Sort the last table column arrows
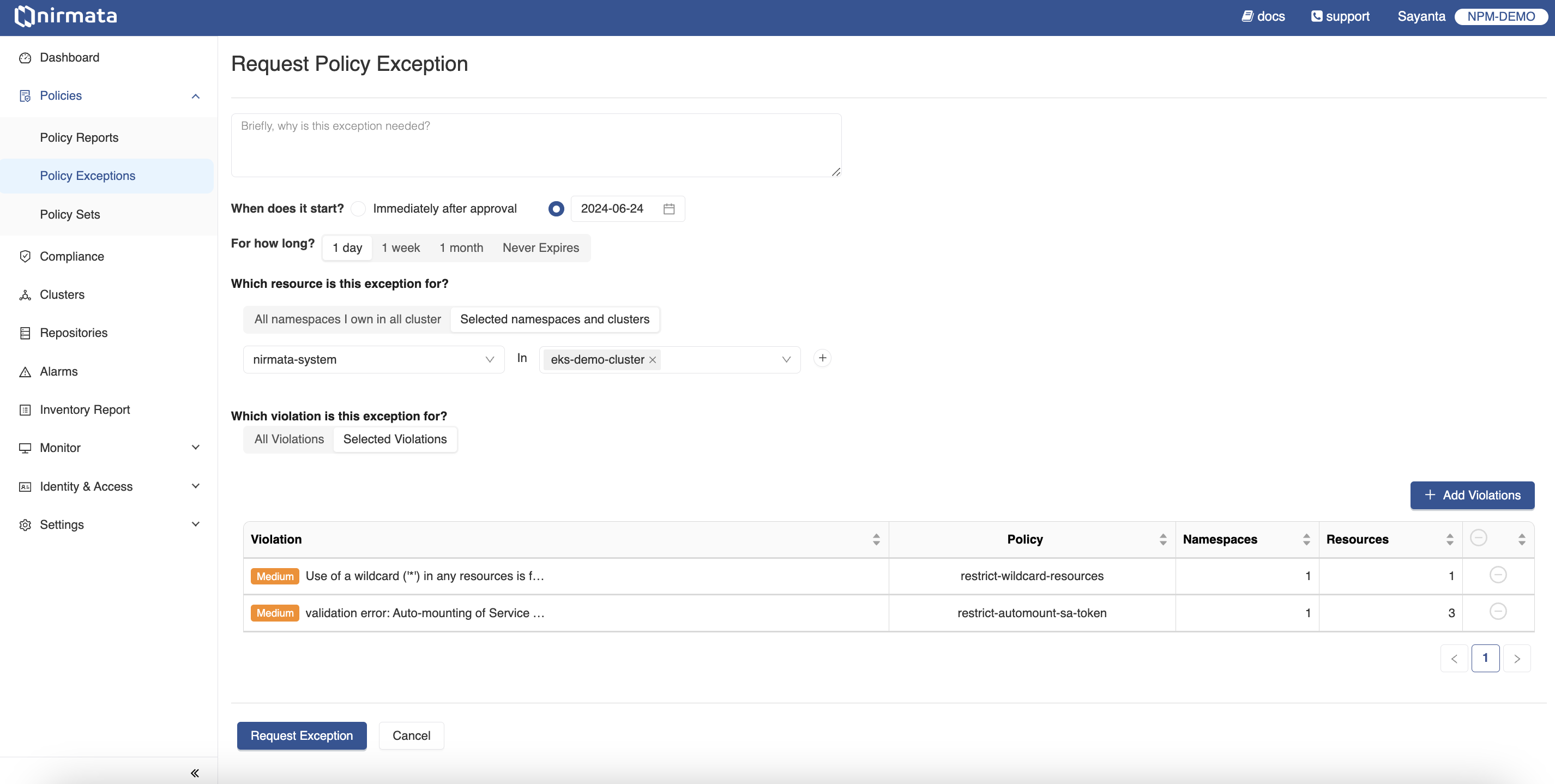1555x784 pixels. coord(1521,540)
